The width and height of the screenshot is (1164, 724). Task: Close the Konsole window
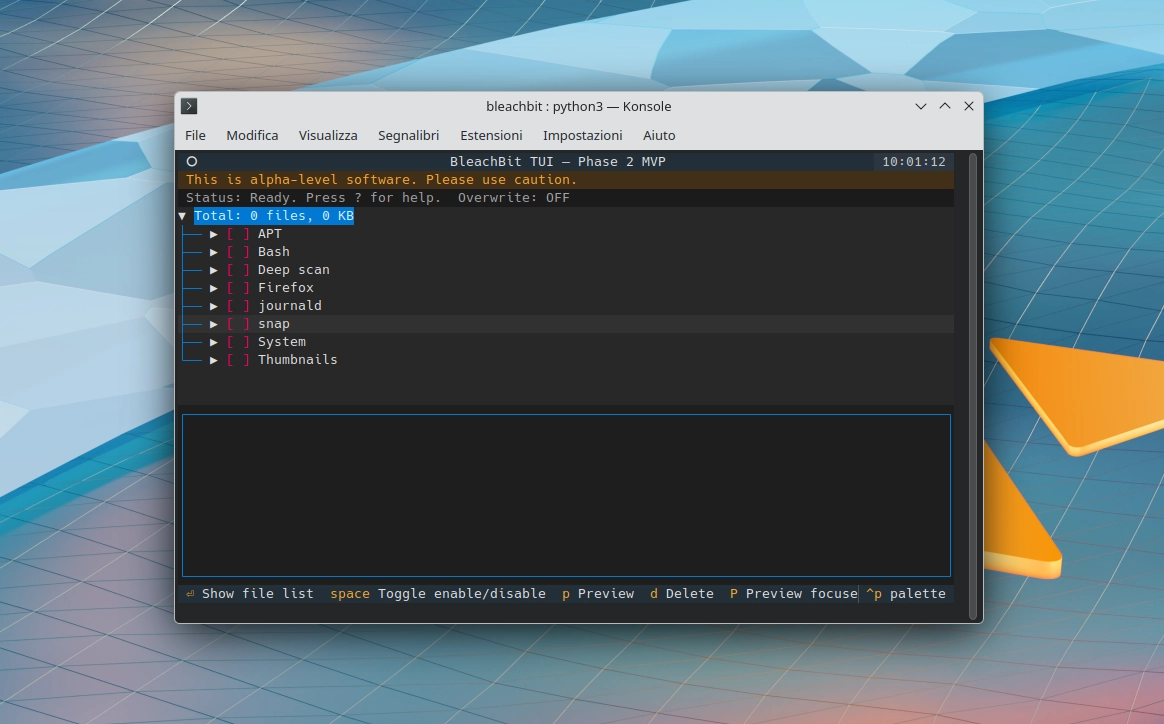pyautogui.click(x=969, y=106)
